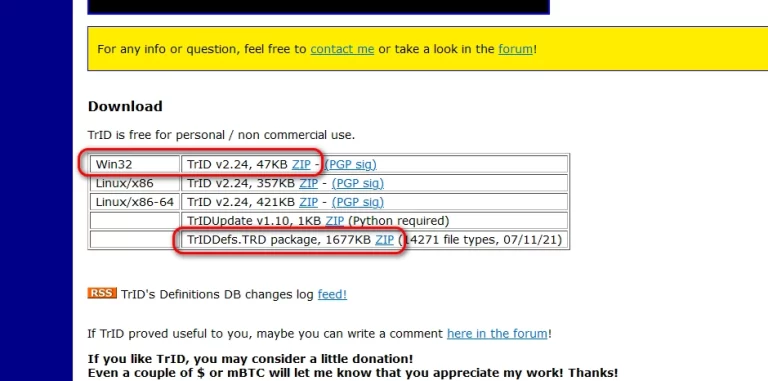Open PGP sig for Linux/x86-64 build

358,202
